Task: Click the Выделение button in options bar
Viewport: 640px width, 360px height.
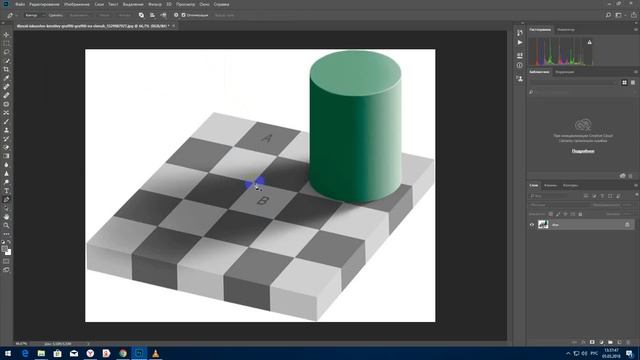Action: 79,15
